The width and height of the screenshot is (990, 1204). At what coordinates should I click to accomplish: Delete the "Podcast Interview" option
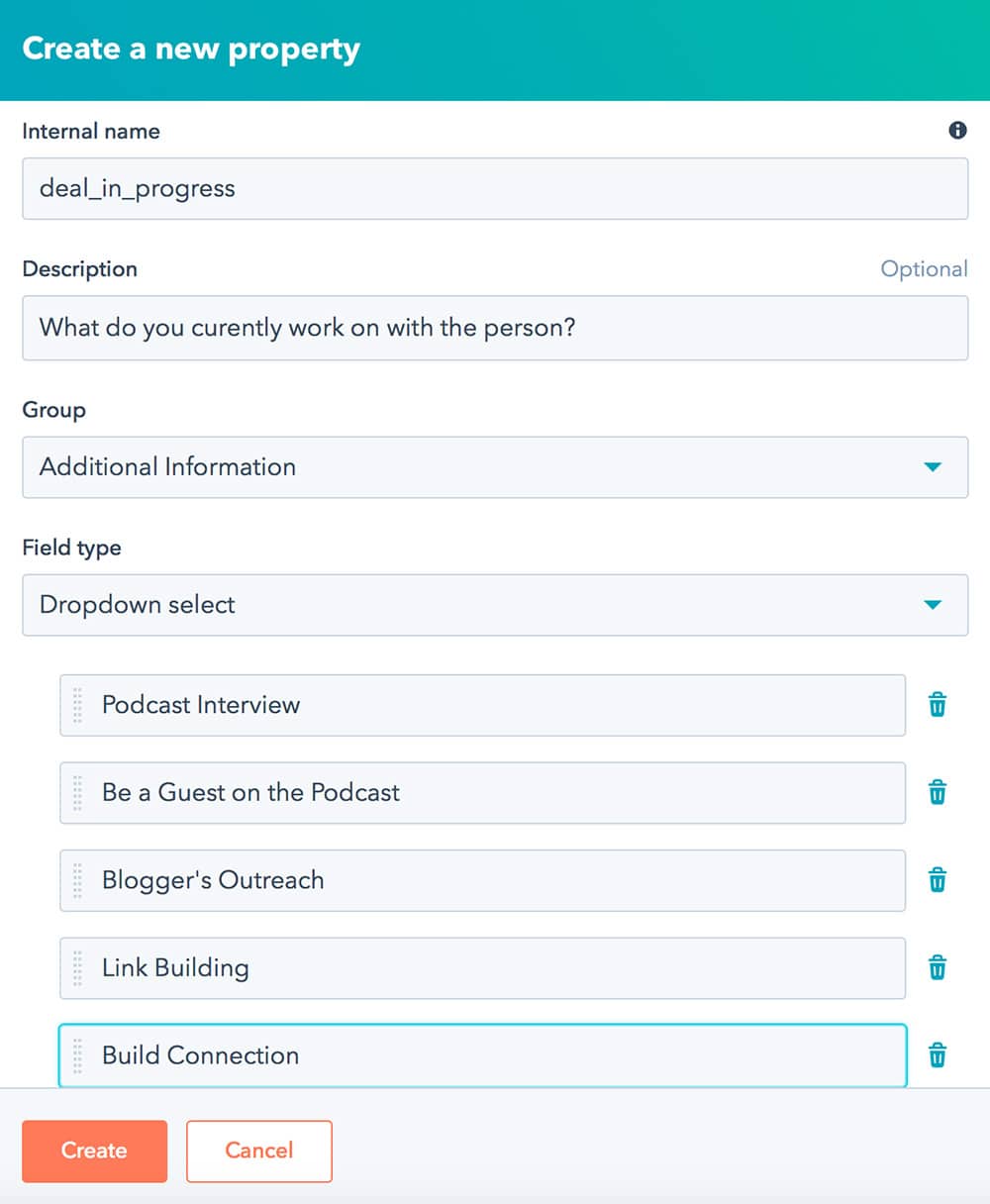click(937, 705)
